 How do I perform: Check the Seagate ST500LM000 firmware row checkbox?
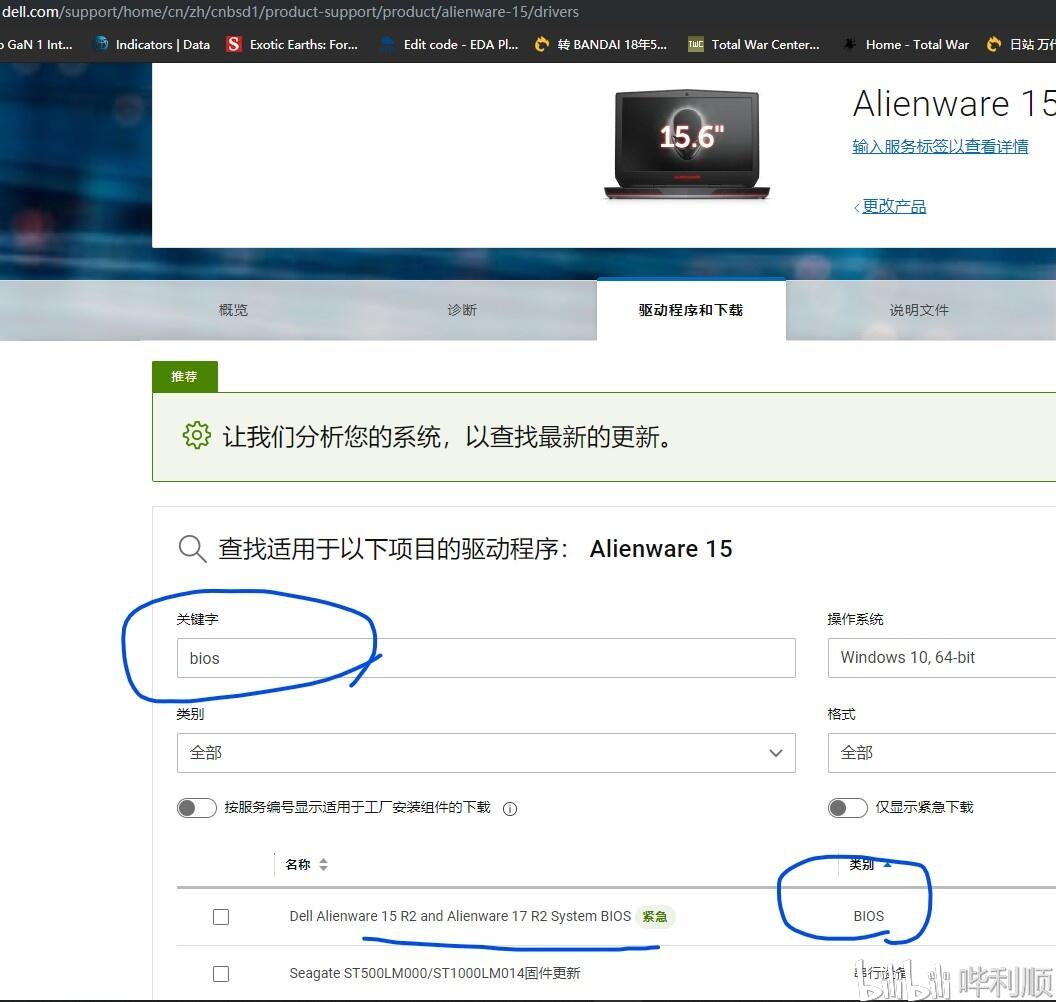tap(221, 974)
